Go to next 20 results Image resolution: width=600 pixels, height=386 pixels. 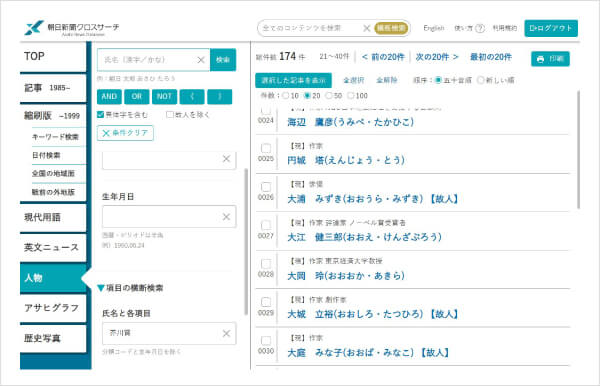(x=437, y=57)
